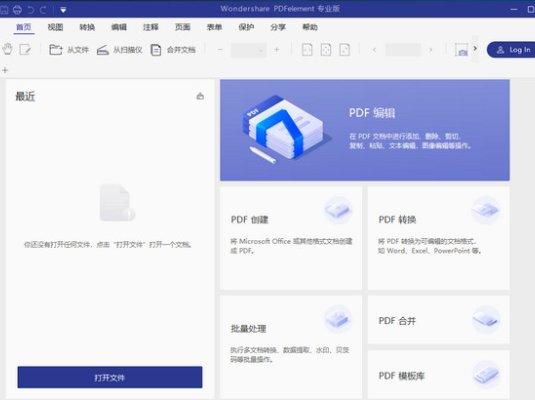
Task: Click the PDF 模板库 card icon
Action: click(486, 375)
